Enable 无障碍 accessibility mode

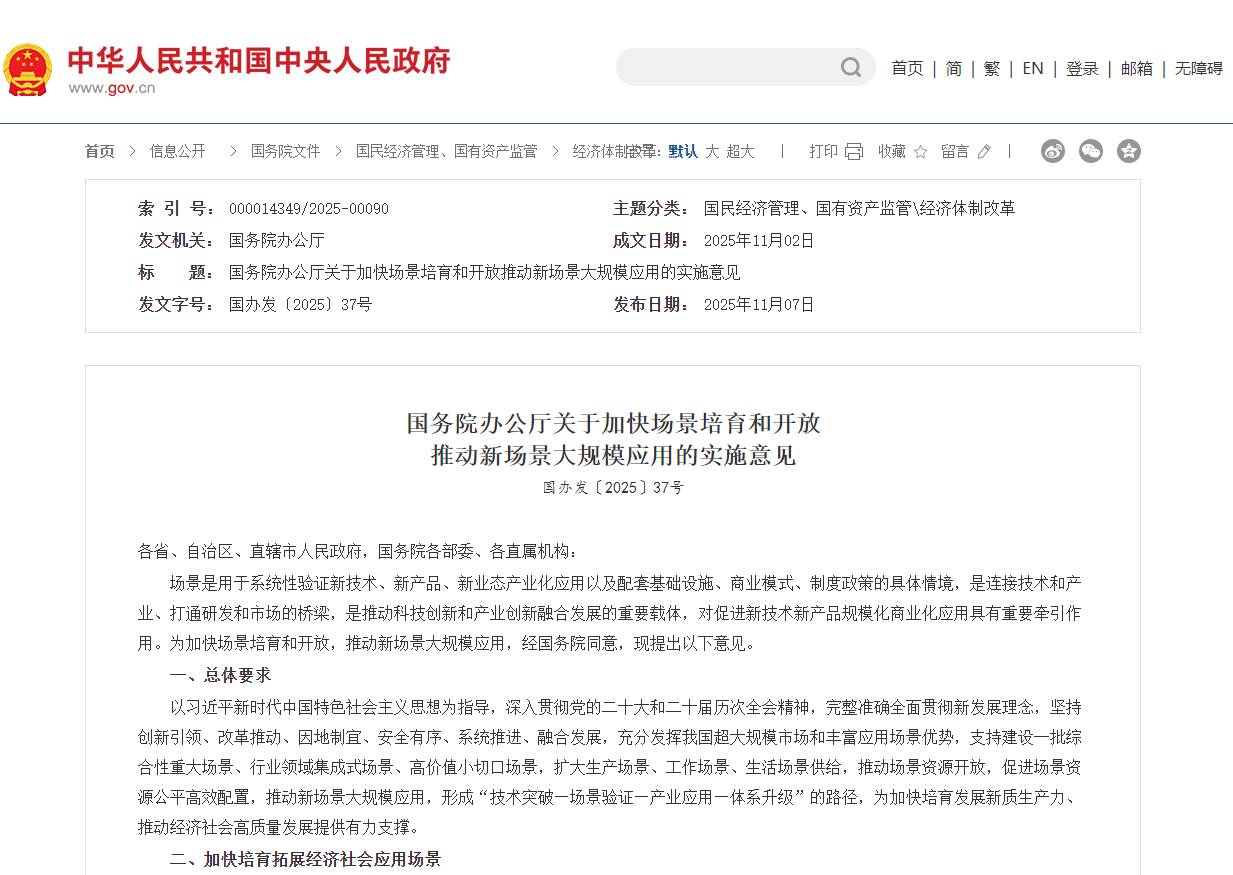coord(1198,68)
